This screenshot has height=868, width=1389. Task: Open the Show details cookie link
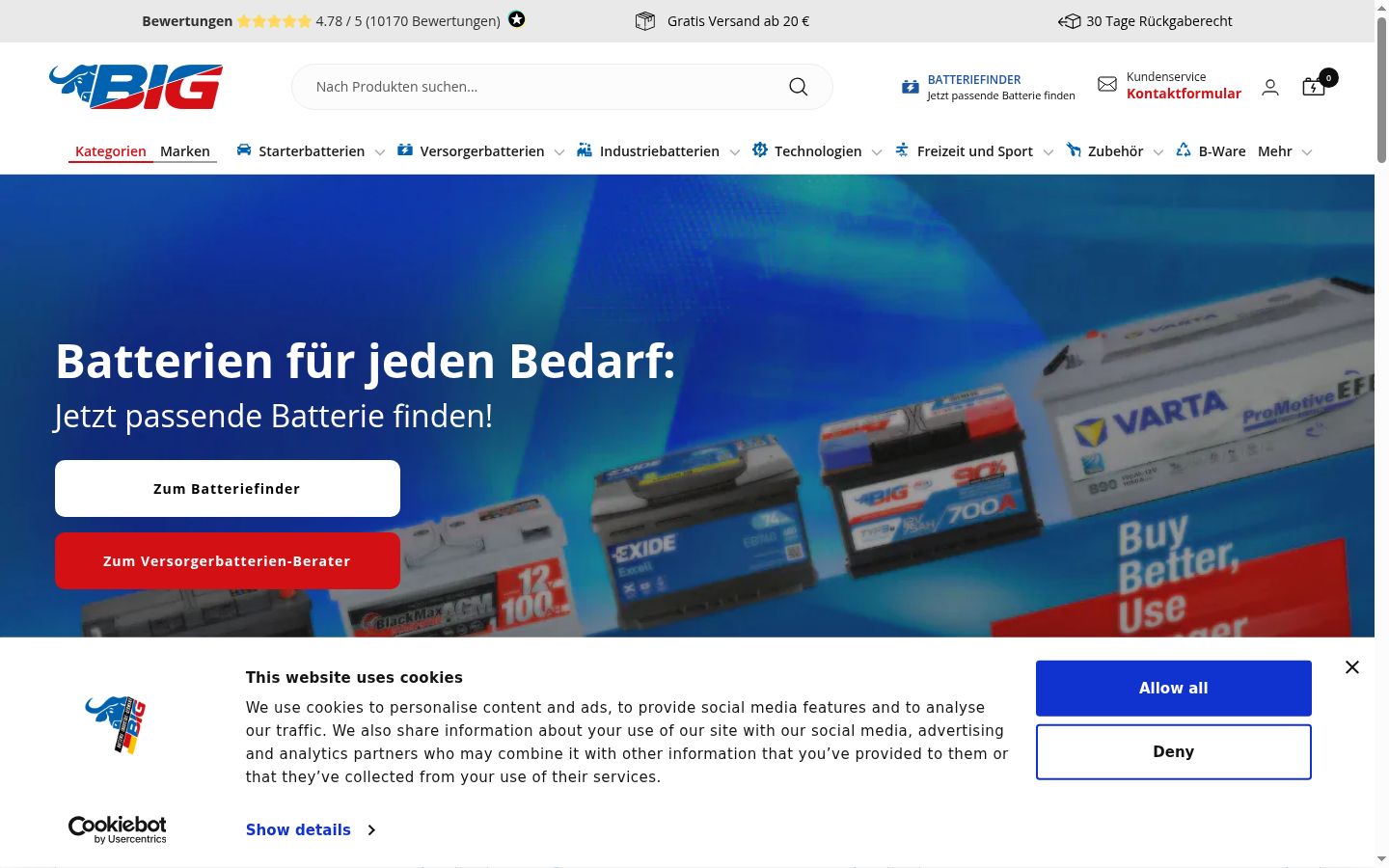click(x=298, y=829)
